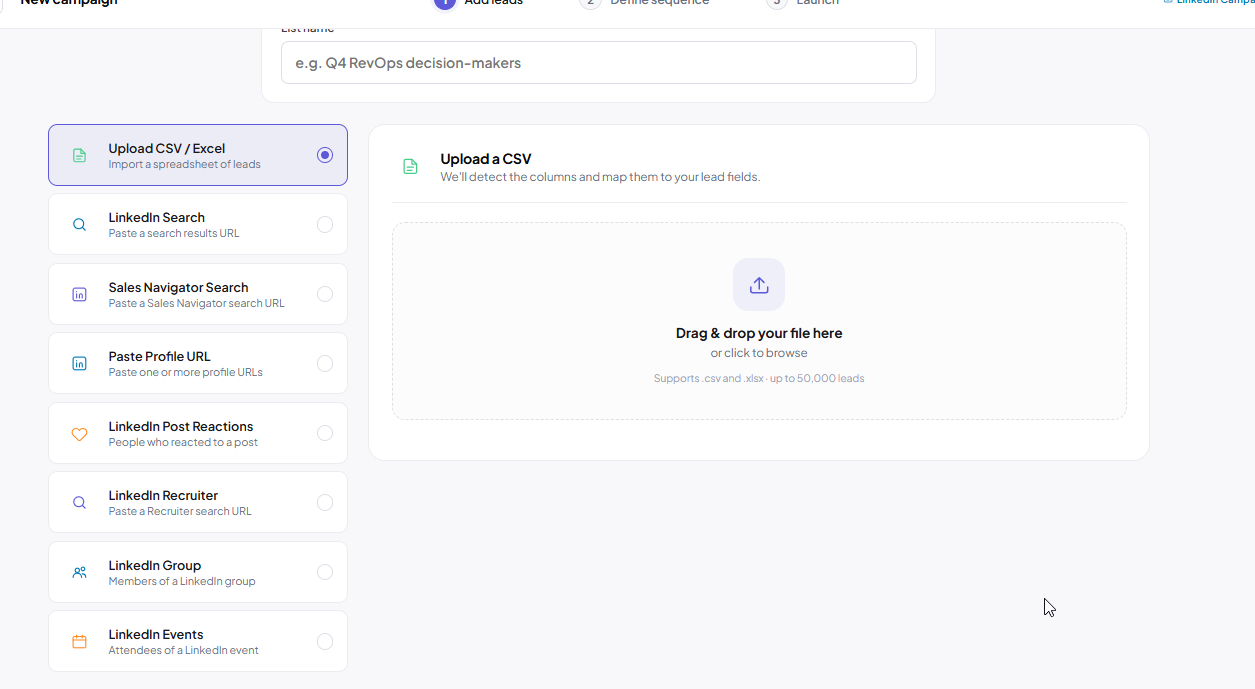
Task: Choose the Paste Profile URL radio option
Action: tap(325, 363)
